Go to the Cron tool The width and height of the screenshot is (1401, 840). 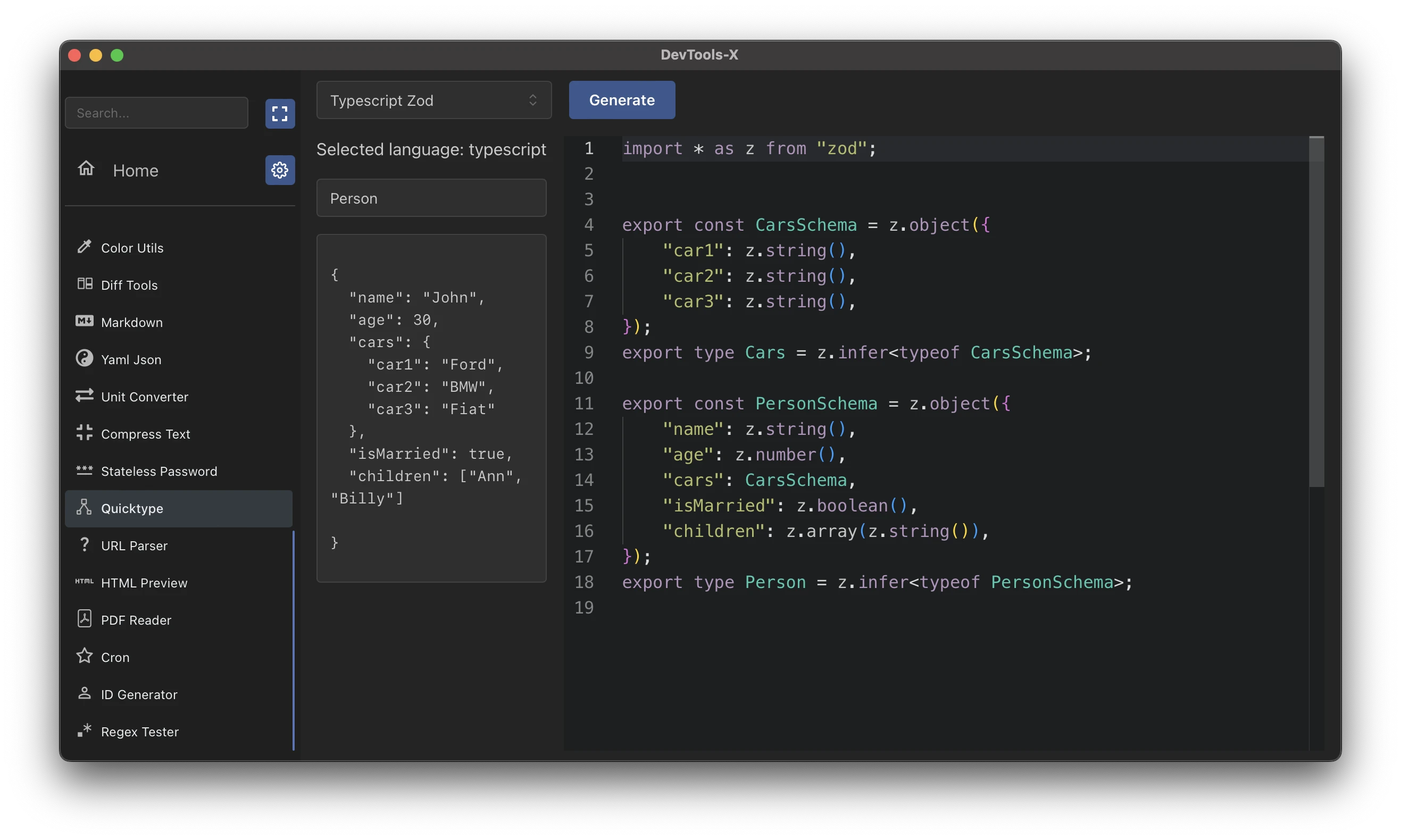(x=115, y=658)
